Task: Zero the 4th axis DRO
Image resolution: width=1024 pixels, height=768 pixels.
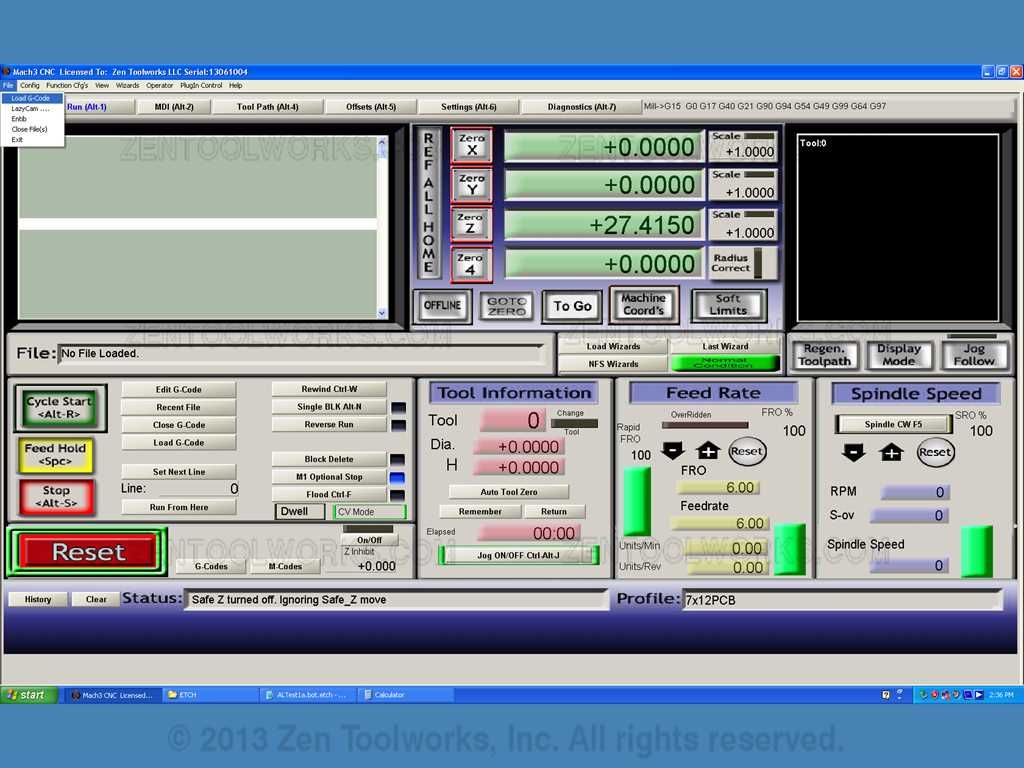Action: tap(471, 263)
